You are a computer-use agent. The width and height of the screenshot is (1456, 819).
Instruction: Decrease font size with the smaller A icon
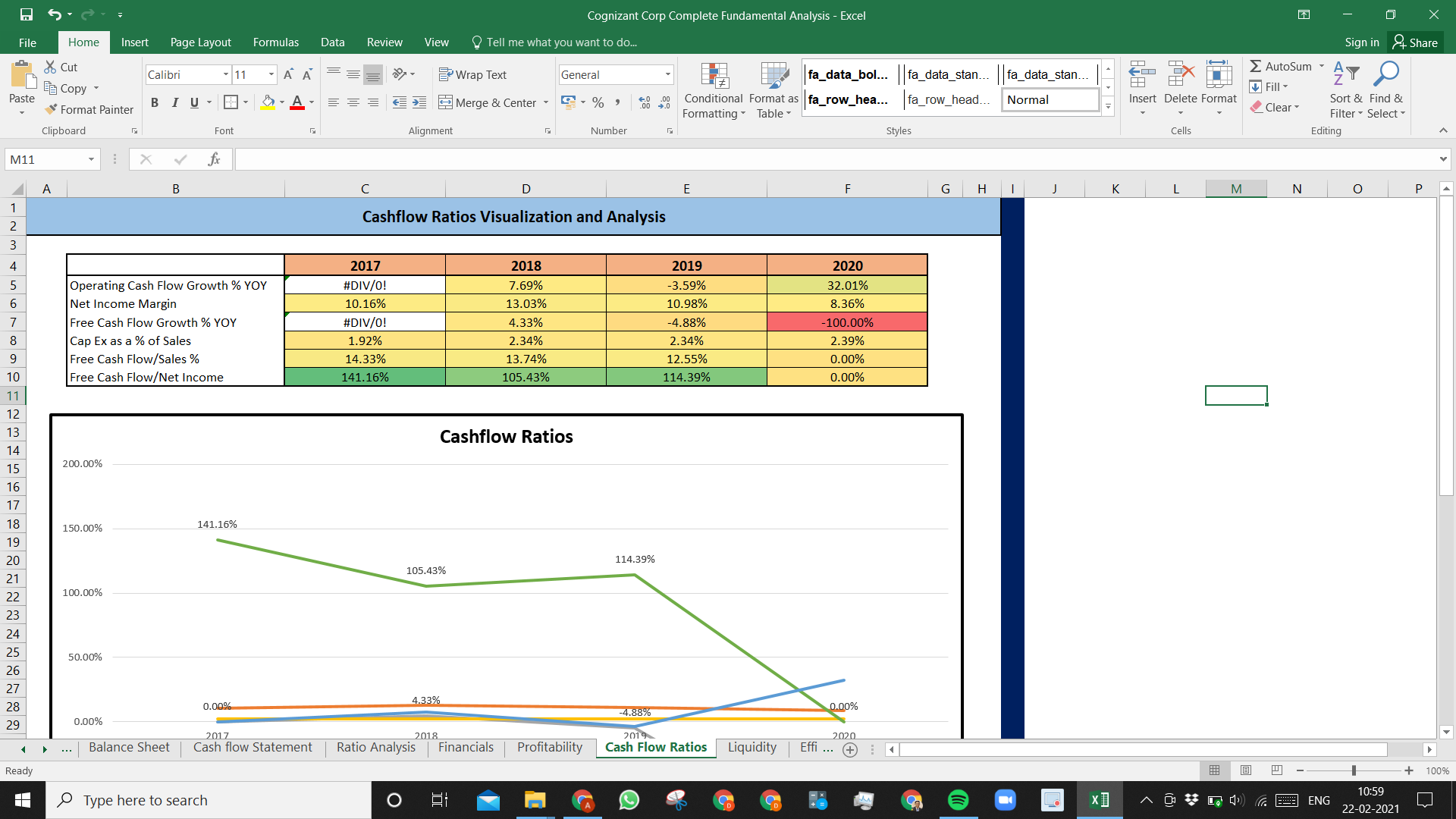click(307, 74)
